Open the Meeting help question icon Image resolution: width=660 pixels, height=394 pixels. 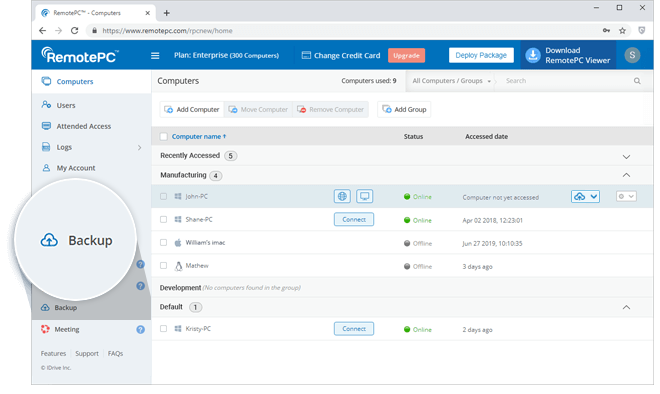tap(141, 330)
